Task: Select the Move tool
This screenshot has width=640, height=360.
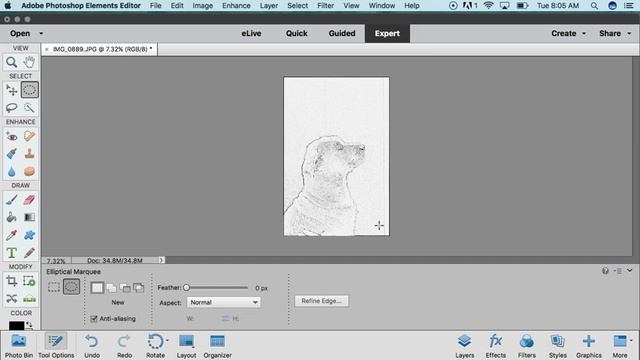Action: (x=11, y=90)
